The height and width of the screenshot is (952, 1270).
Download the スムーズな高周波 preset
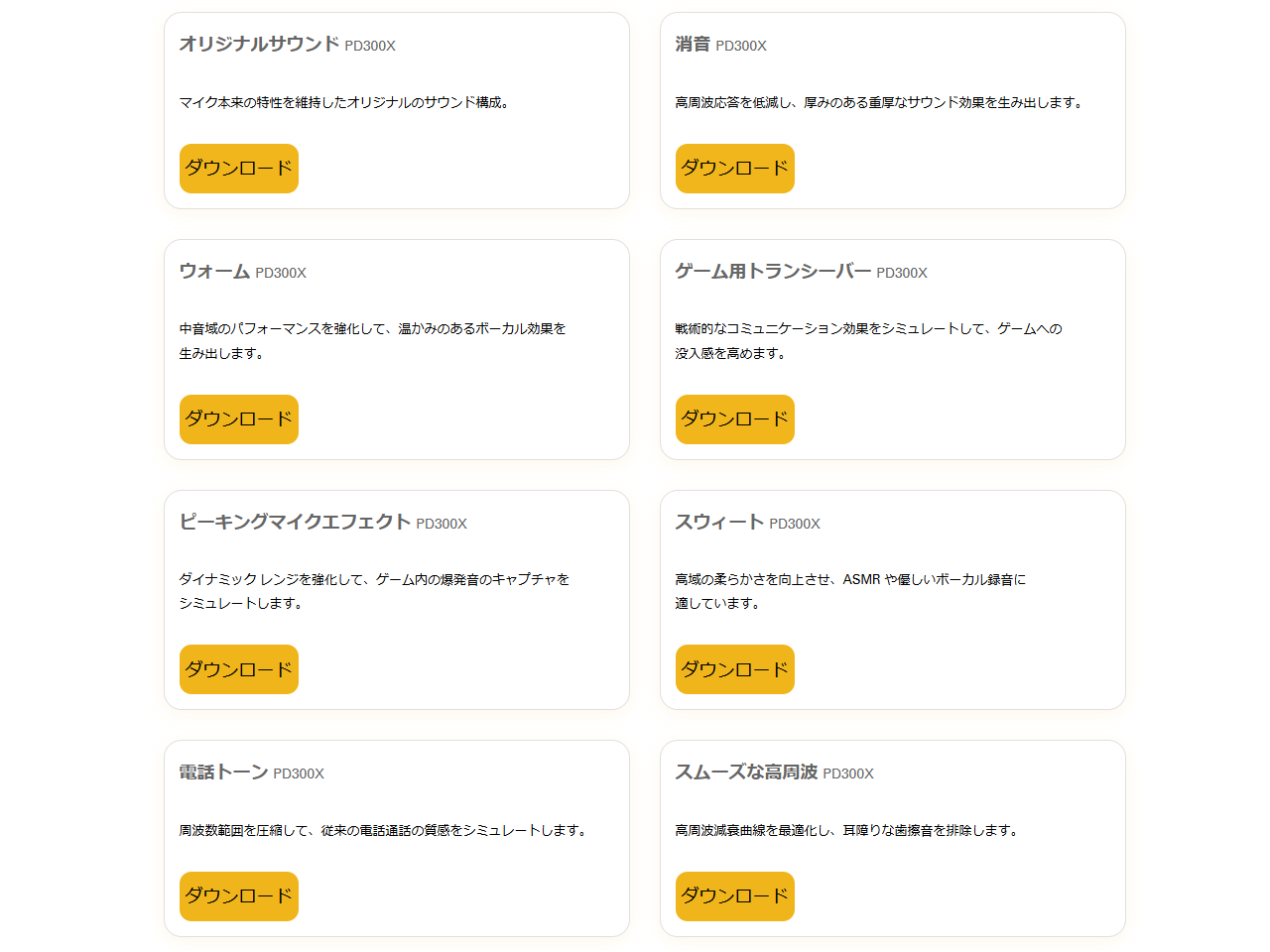pyautogui.click(x=734, y=896)
